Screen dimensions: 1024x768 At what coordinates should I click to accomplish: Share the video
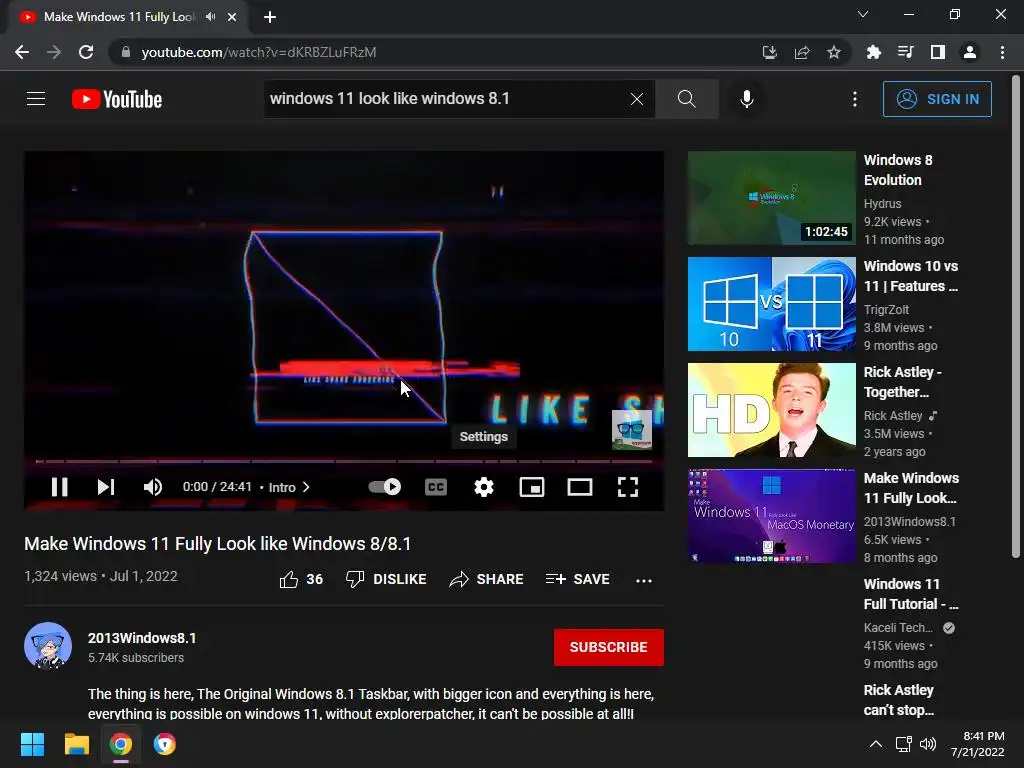(487, 579)
